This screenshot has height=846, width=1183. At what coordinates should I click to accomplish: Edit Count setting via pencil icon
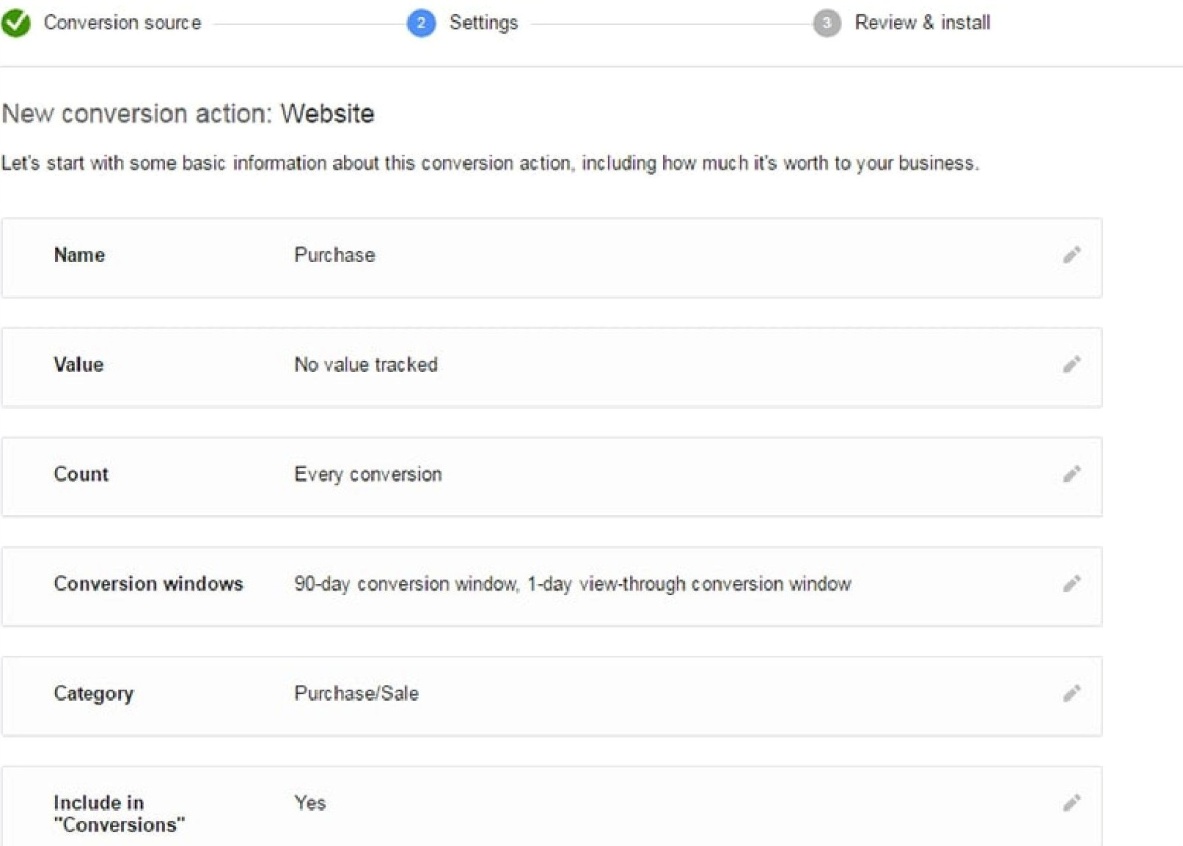[x=1071, y=474]
